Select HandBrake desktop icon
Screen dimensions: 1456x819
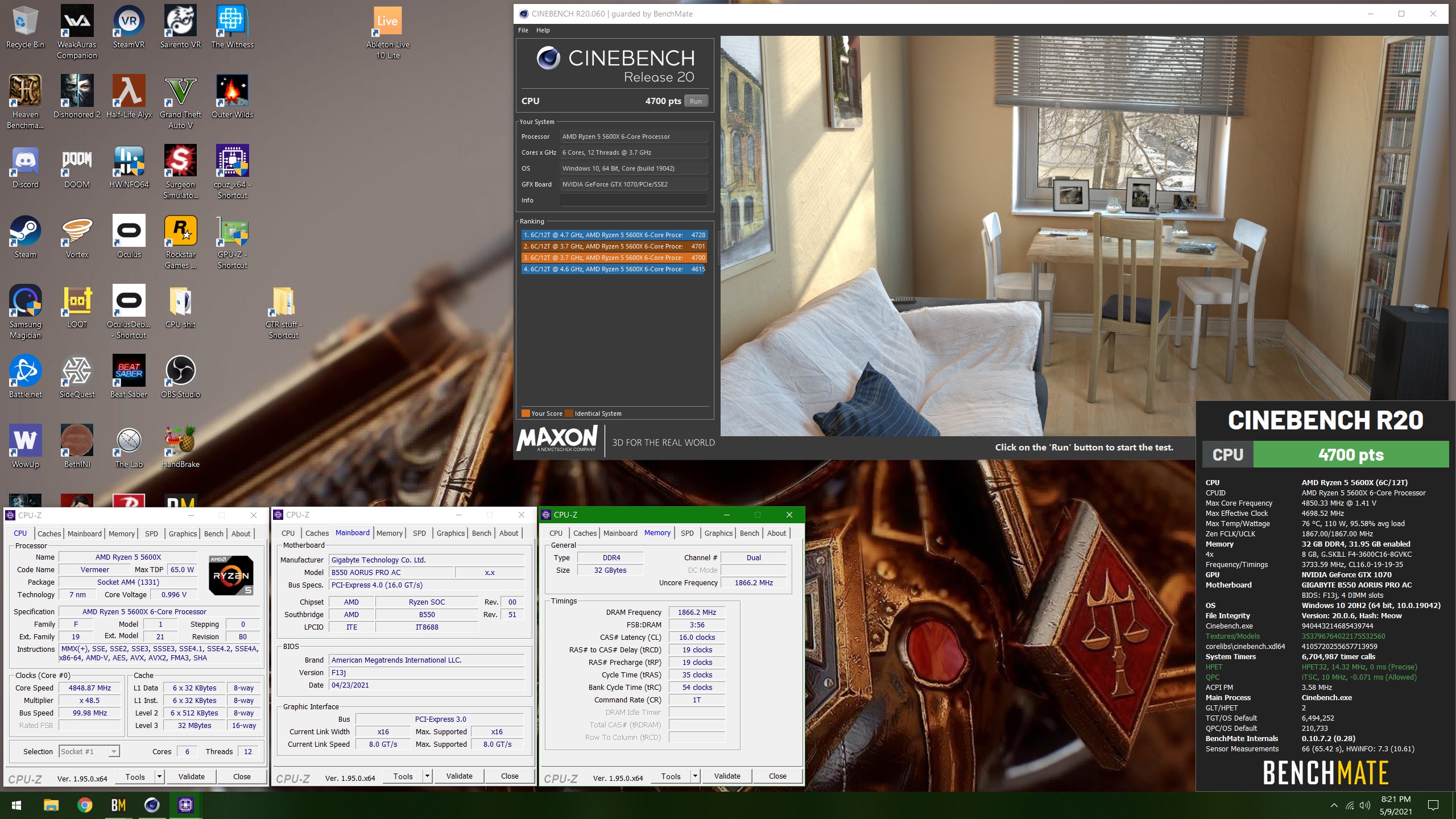pyautogui.click(x=180, y=447)
